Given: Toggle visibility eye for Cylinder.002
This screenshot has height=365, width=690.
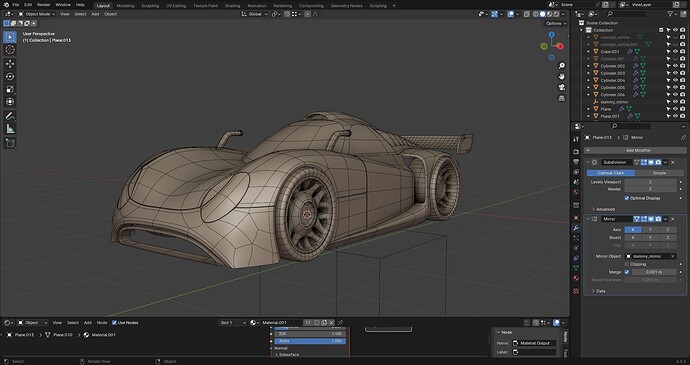Looking at the screenshot, I should (675, 66).
